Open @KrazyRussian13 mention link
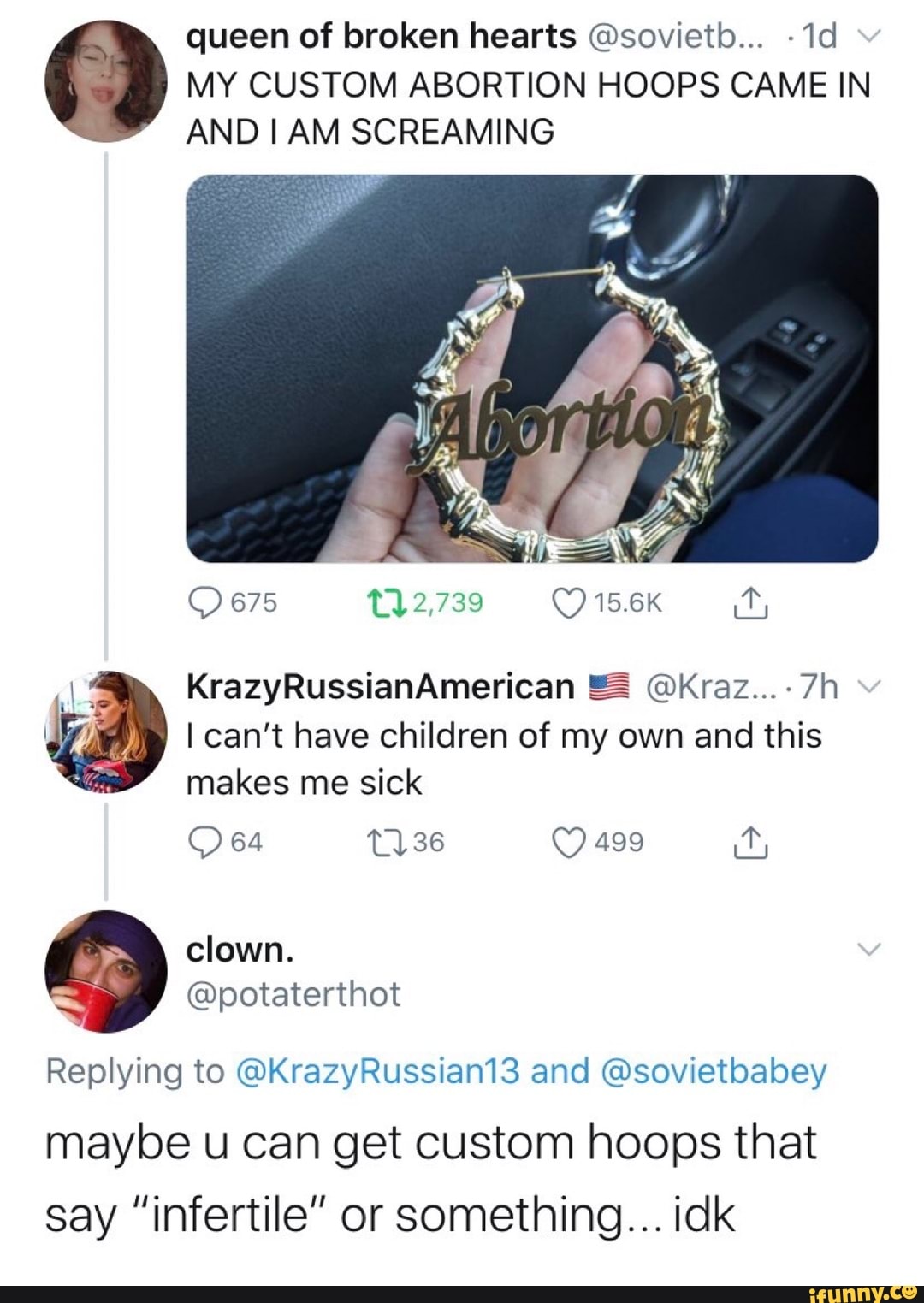The image size is (924, 1303). point(376,1071)
